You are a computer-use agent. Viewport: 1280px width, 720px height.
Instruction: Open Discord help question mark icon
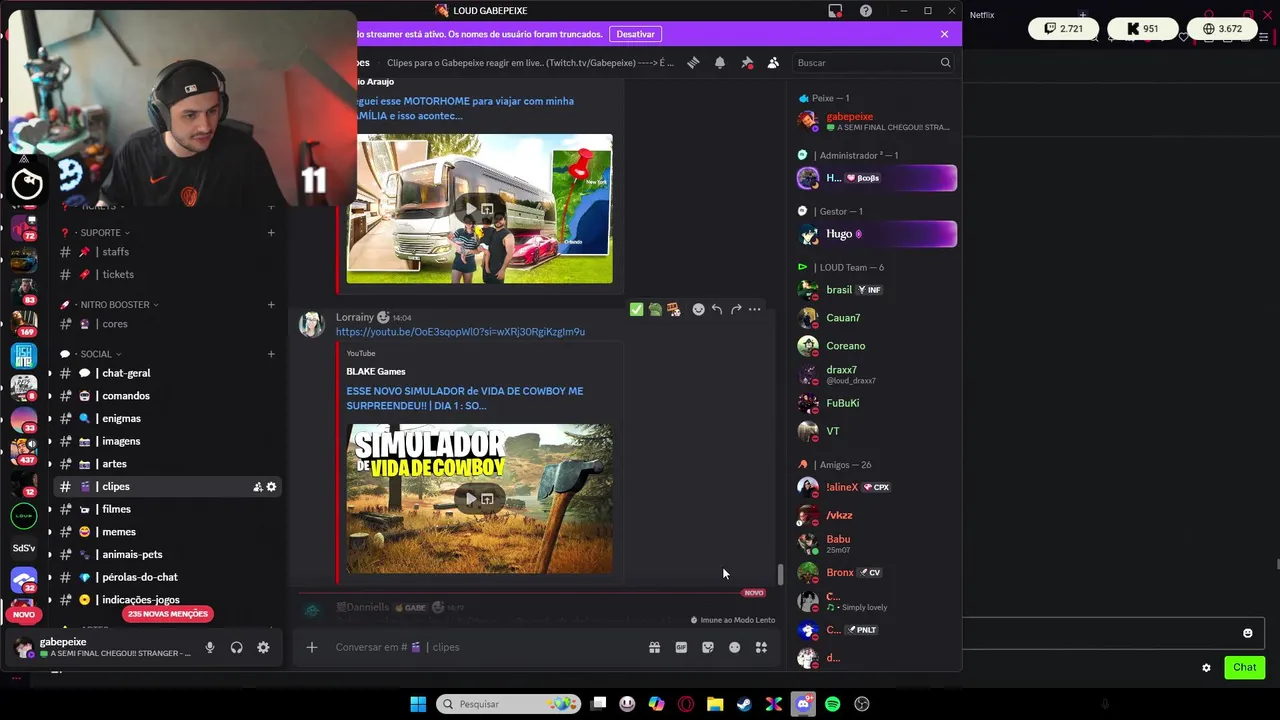click(866, 11)
